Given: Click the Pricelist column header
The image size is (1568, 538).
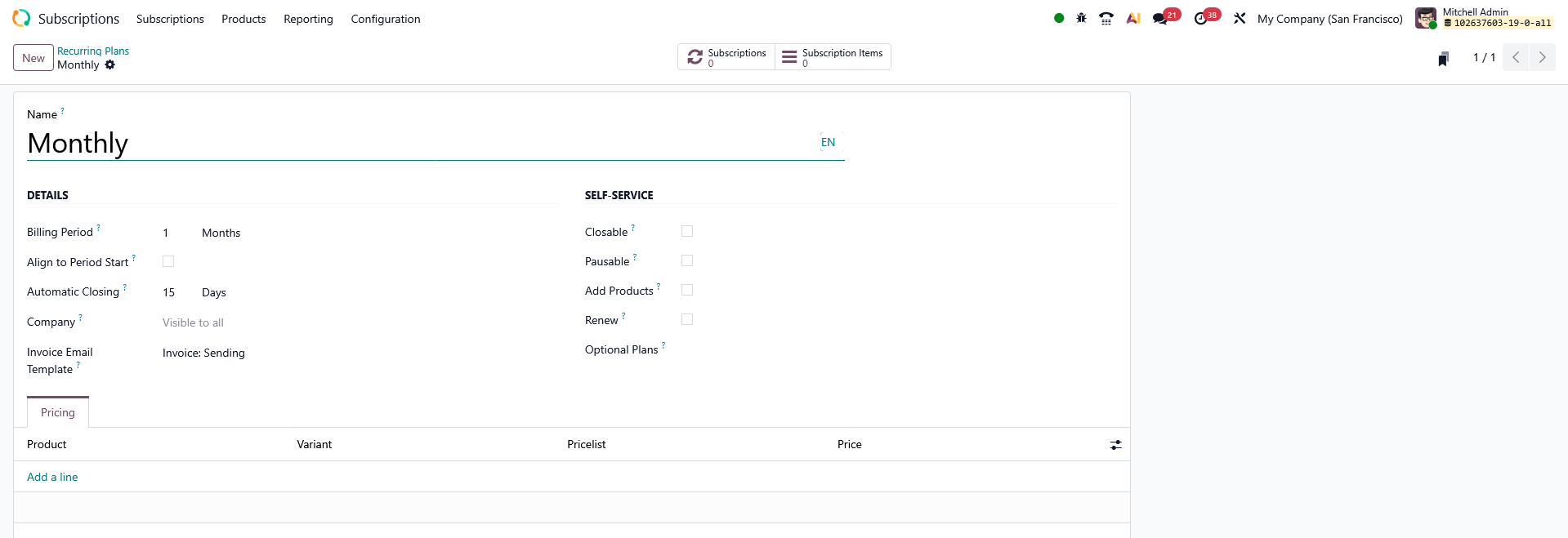Looking at the screenshot, I should [x=587, y=444].
